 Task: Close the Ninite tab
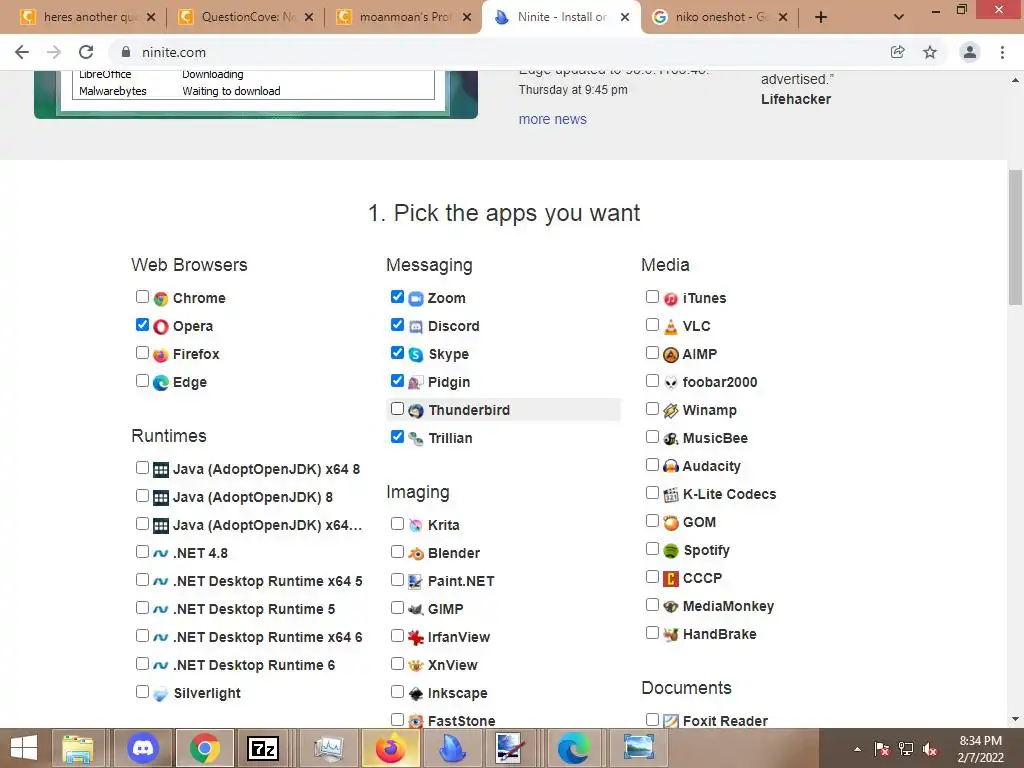(x=625, y=17)
